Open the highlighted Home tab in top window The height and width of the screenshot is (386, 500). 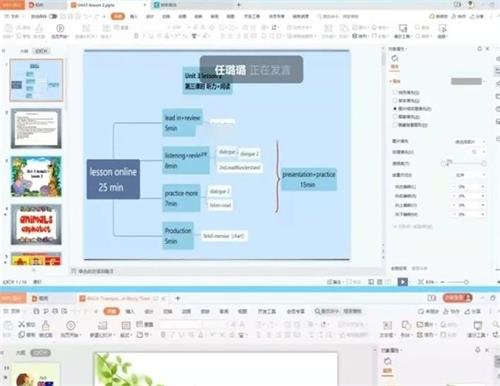[118, 16]
